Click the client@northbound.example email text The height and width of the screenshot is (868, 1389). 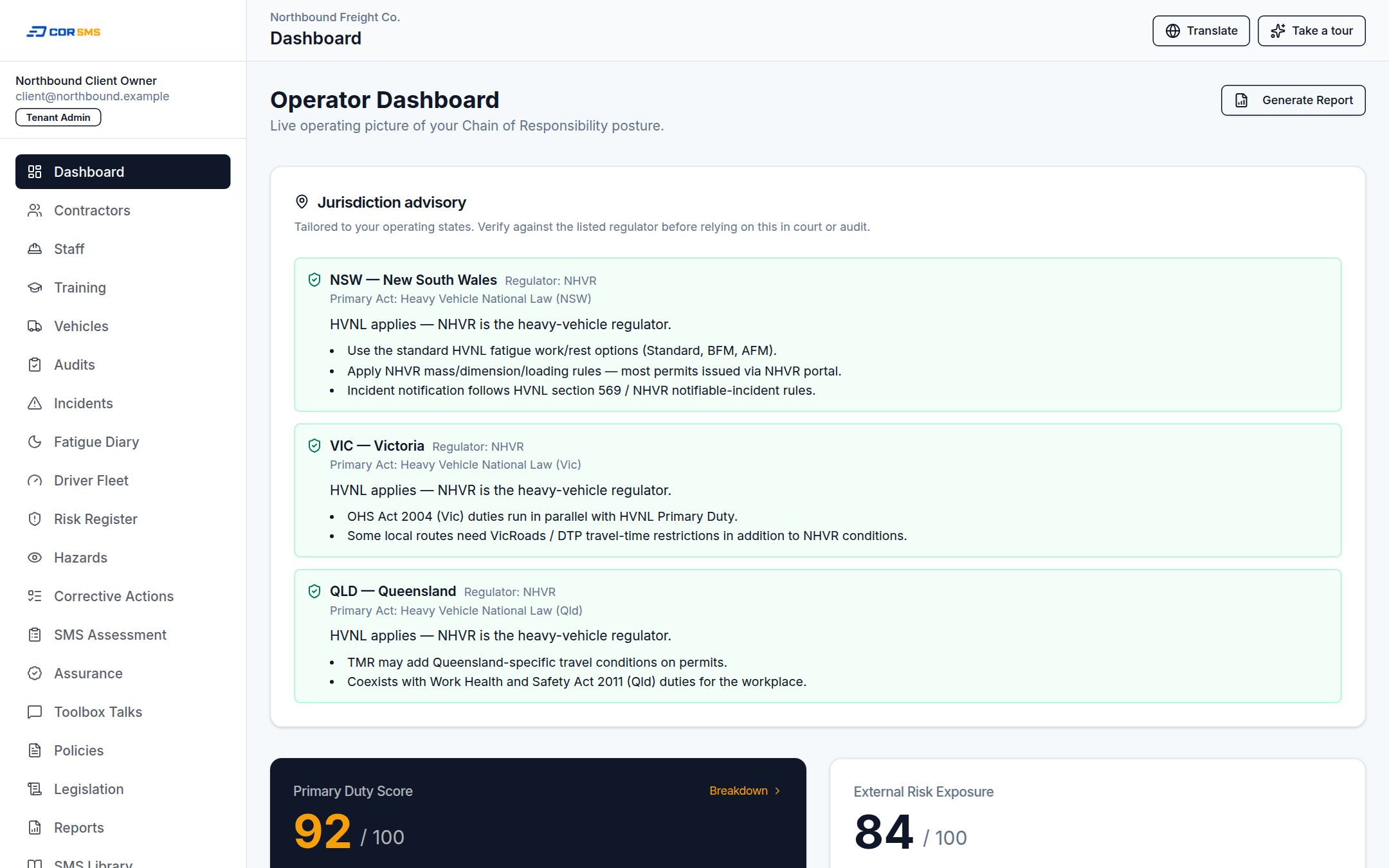pyautogui.click(x=93, y=96)
